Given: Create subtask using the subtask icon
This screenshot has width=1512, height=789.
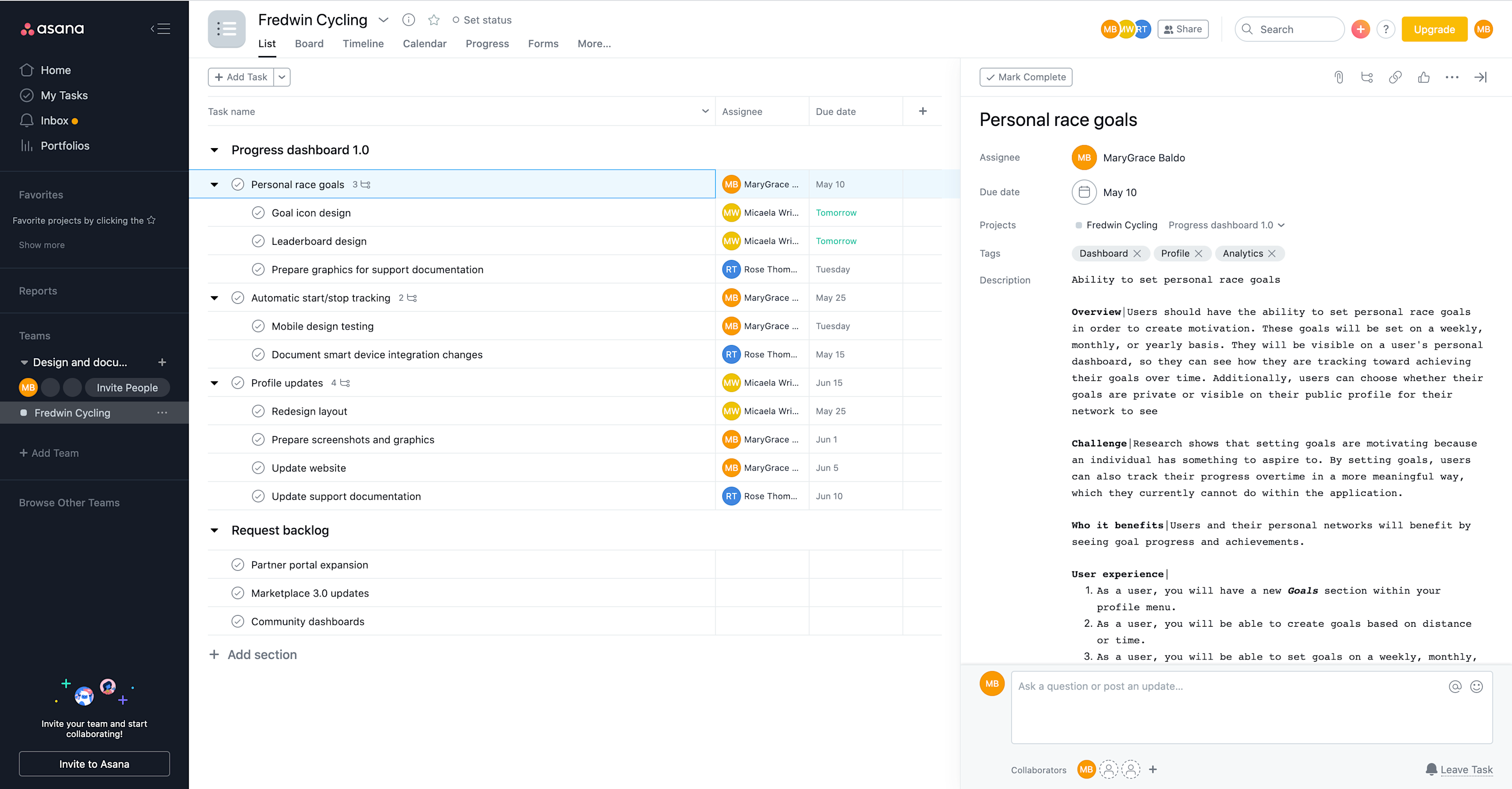Looking at the screenshot, I should [1366, 77].
